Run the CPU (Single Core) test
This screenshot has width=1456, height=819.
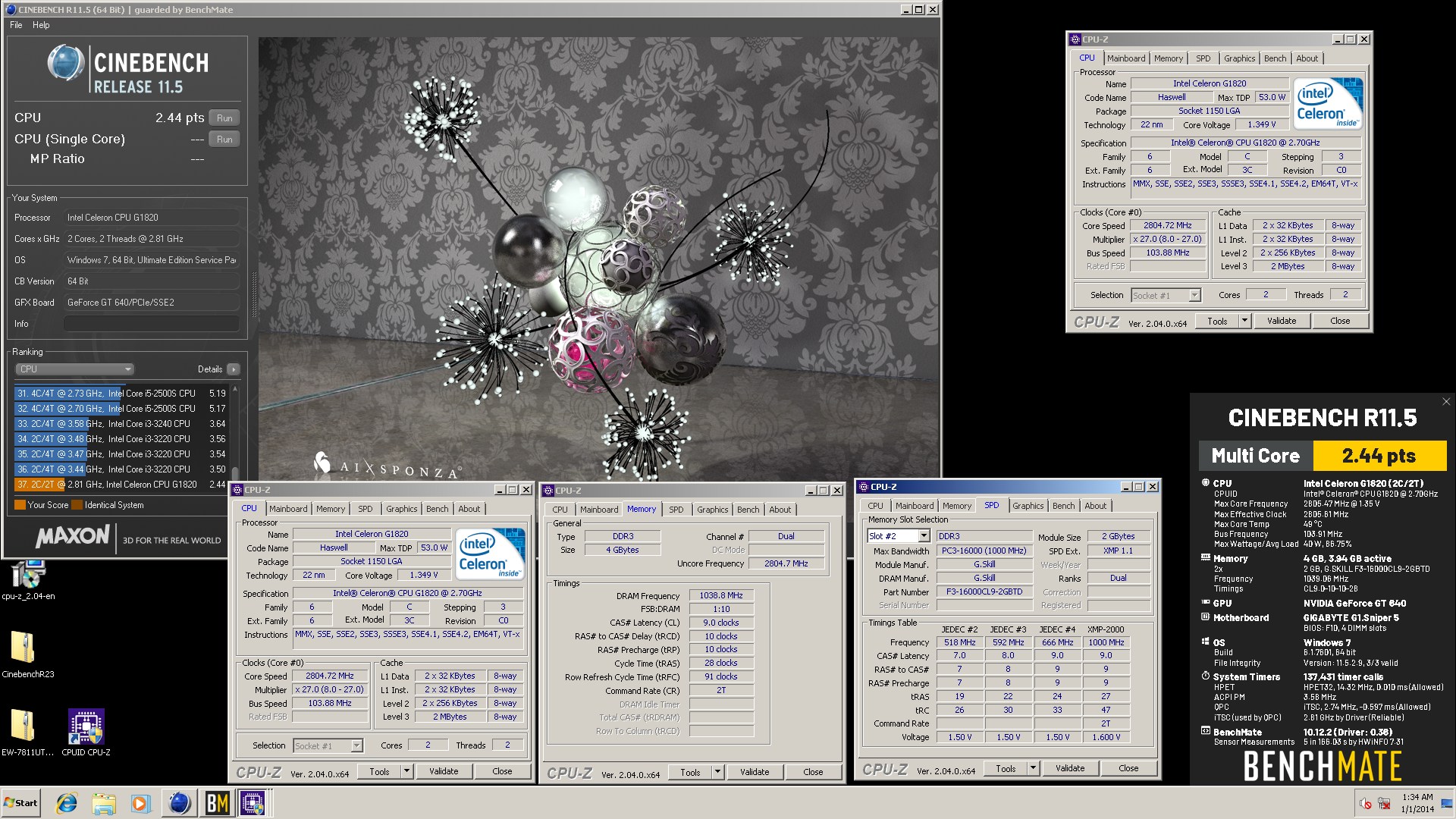224,140
